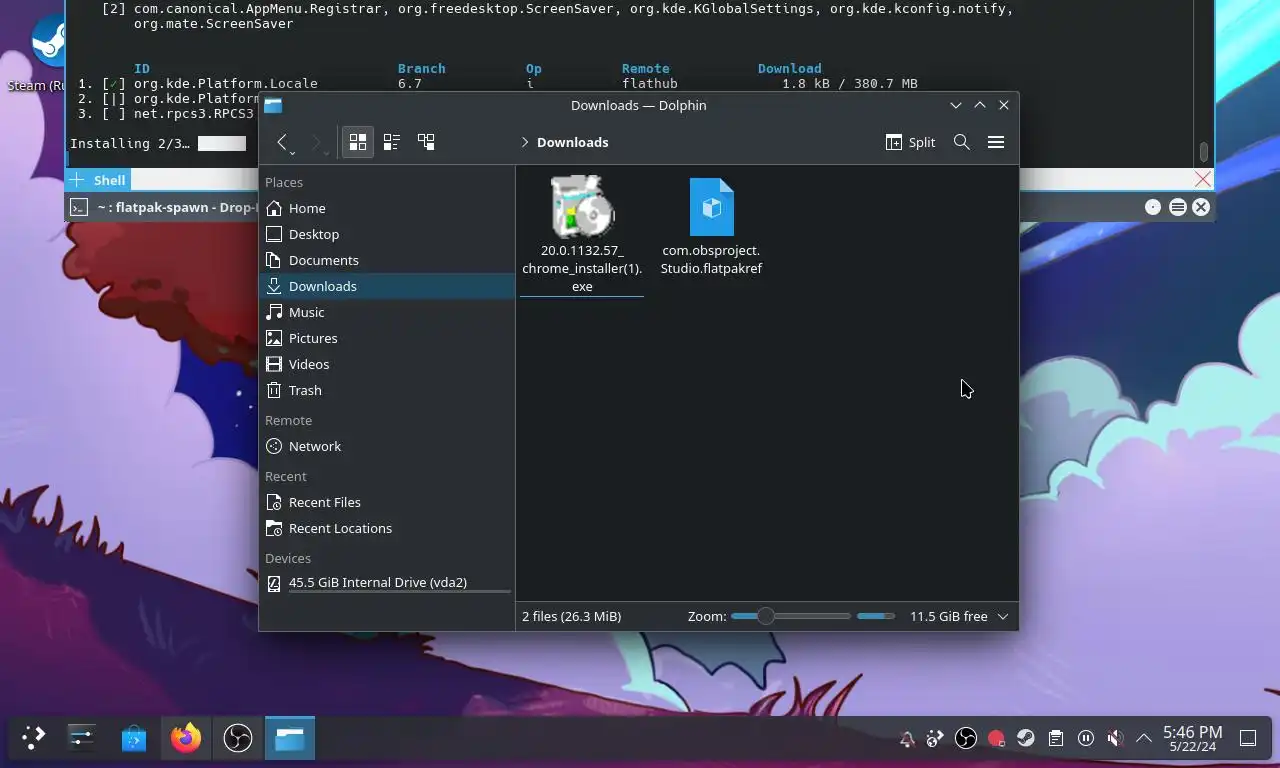Select the Shell tab in terminal
The width and height of the screenshot is (1280, 768).
109,180
